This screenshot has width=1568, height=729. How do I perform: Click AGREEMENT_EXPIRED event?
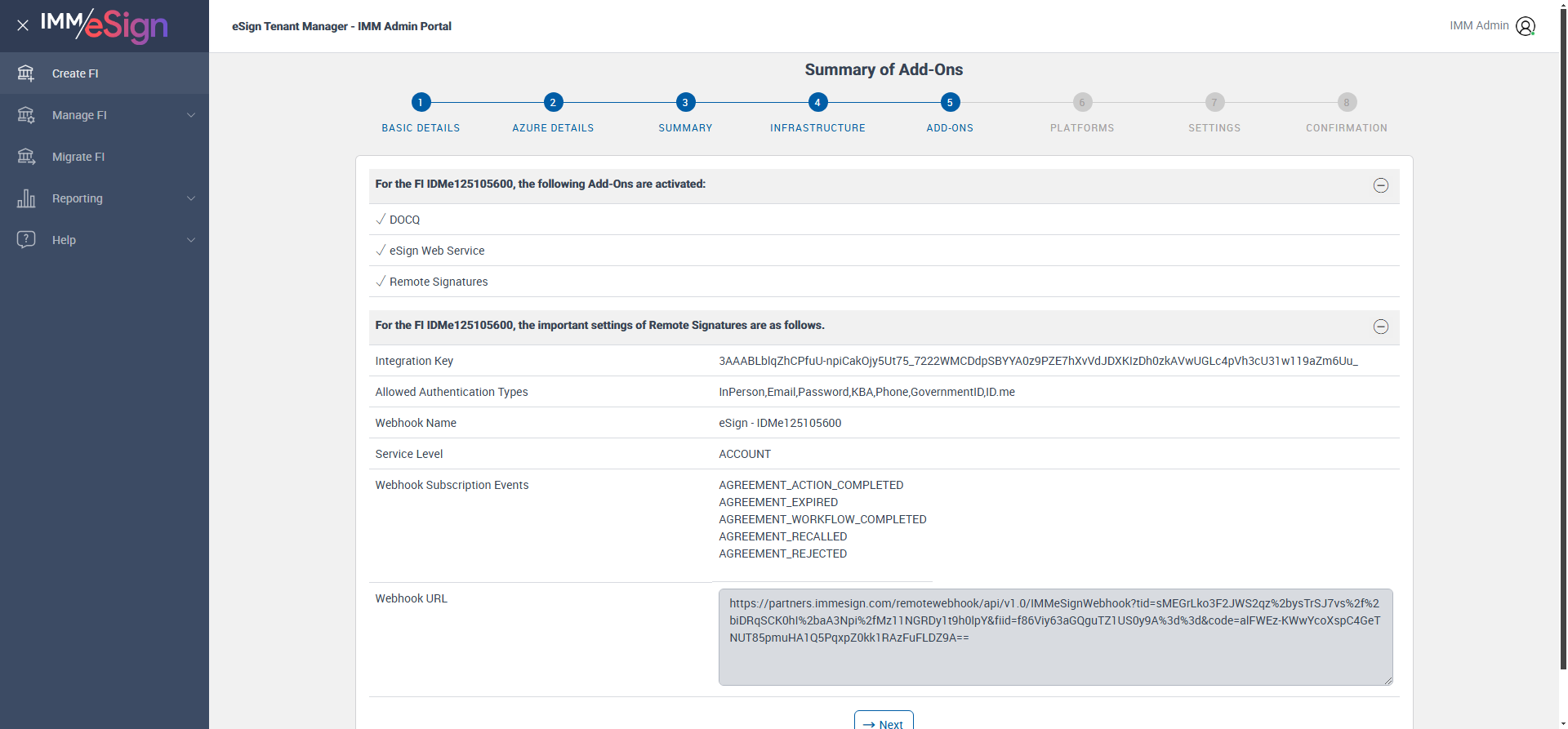pos(778,502)
